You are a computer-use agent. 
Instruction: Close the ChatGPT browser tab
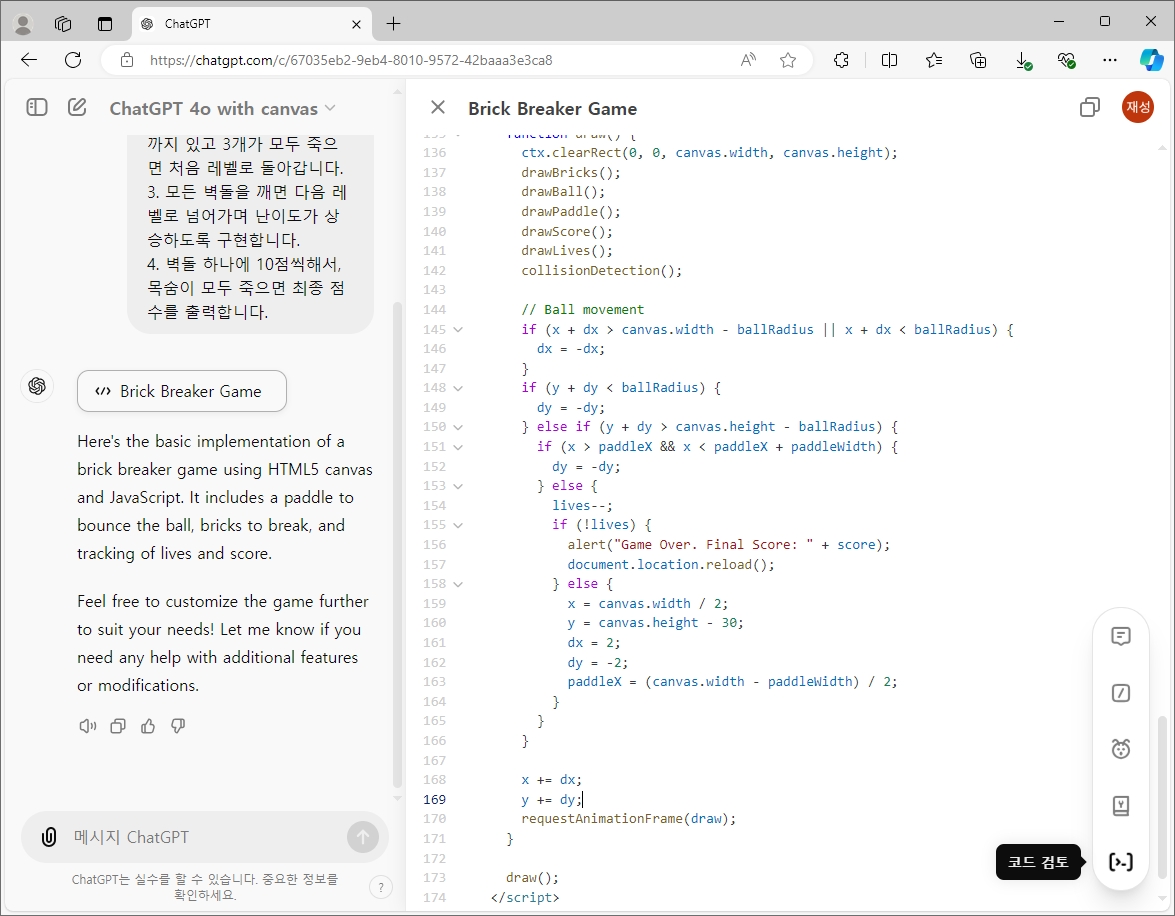click(x=356, y=24)
